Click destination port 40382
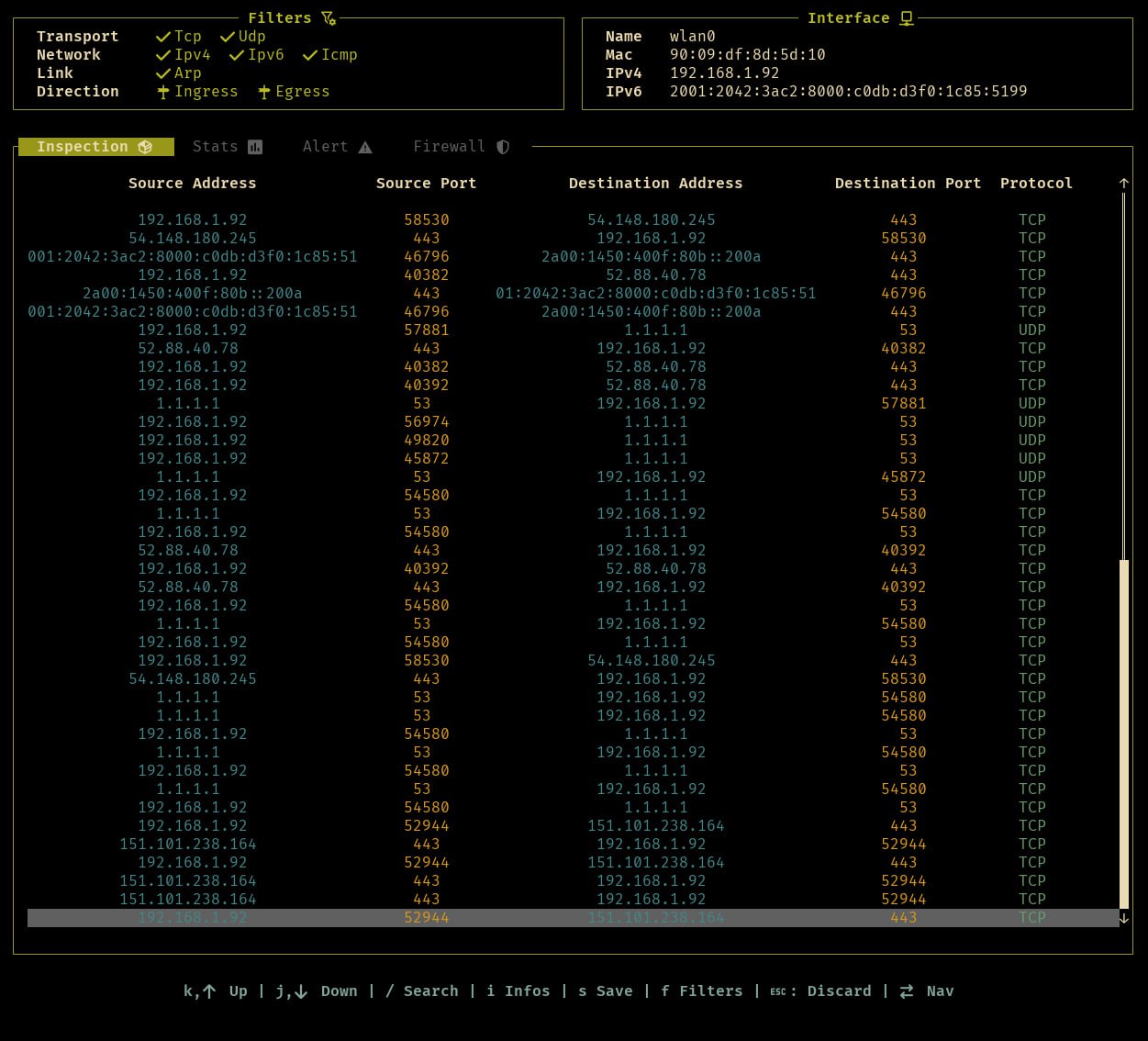The height and width of the screenshot is (1041, 1148). pyautogui.click(x=904, y=349)
